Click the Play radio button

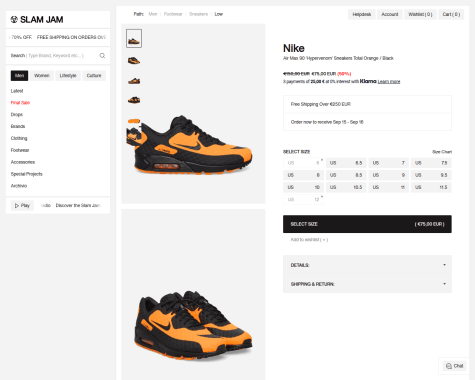22,205
